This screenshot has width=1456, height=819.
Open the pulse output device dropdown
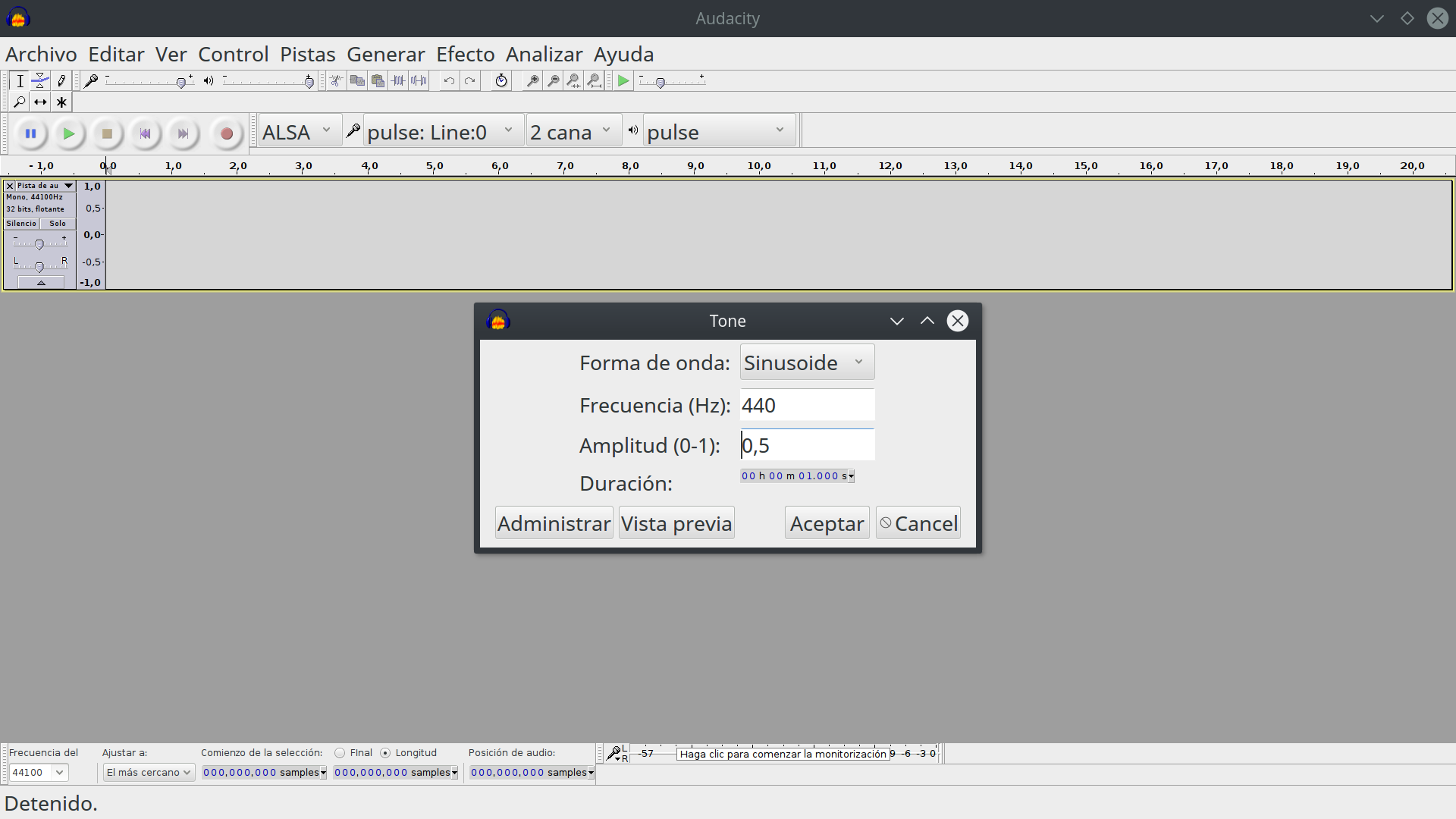pos(719,132)
